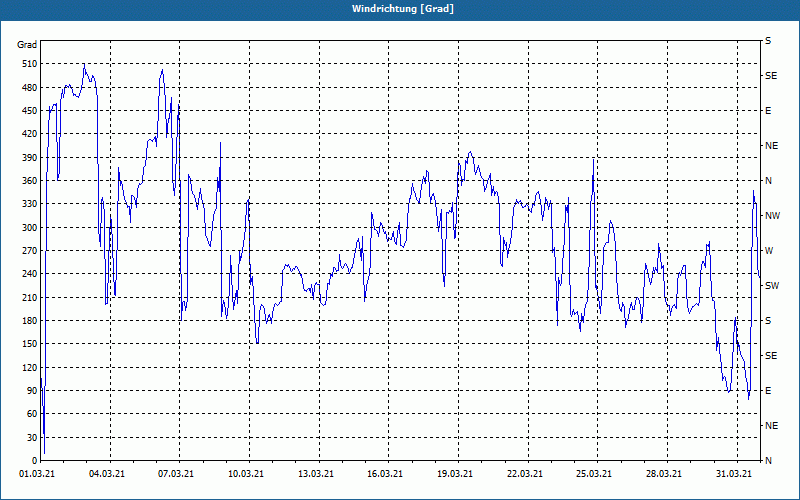Select the 300 axis value

coord(29,228)
